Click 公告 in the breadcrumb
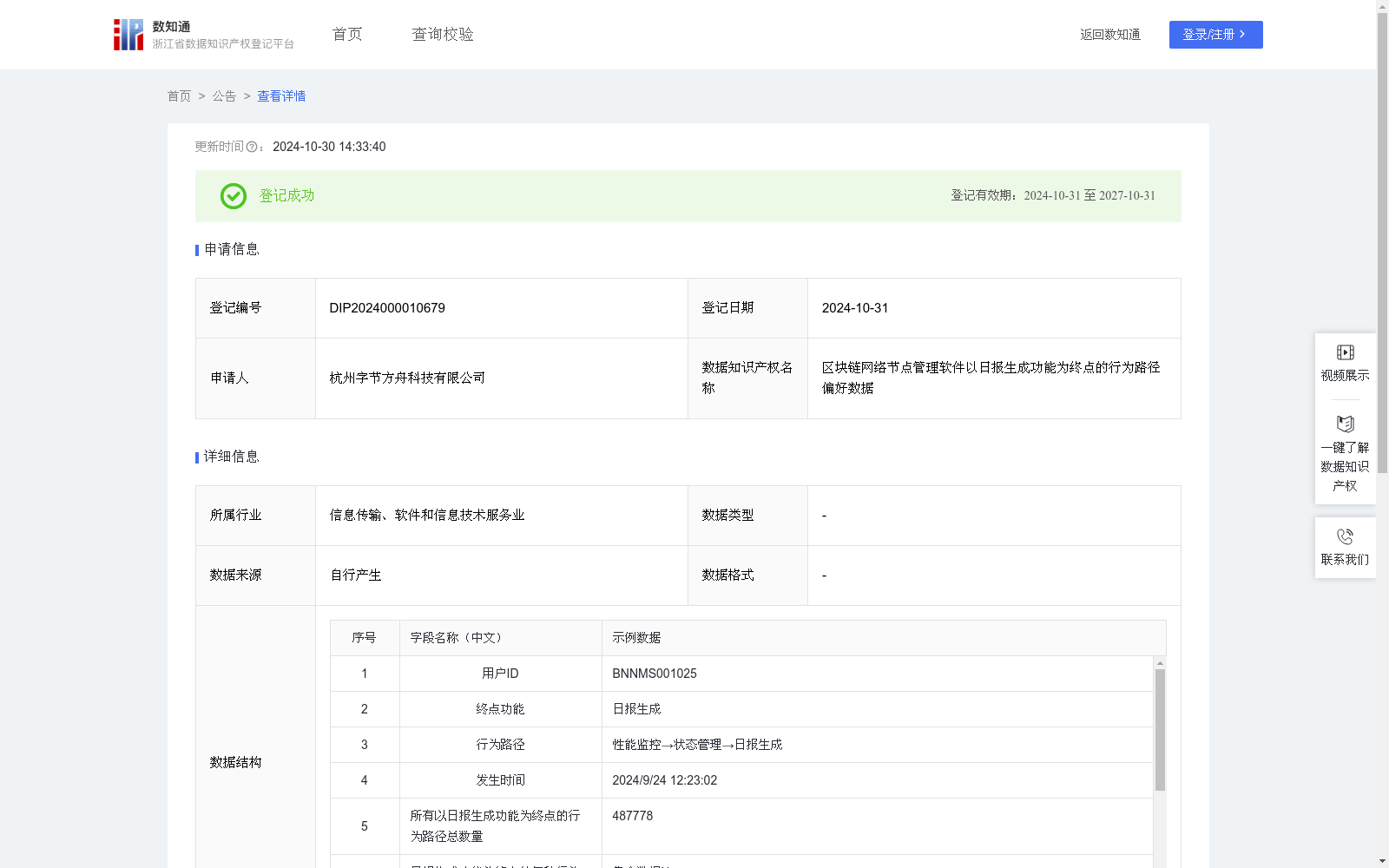The height and width of the screenshot is (868, 1389). click(224, 96)
